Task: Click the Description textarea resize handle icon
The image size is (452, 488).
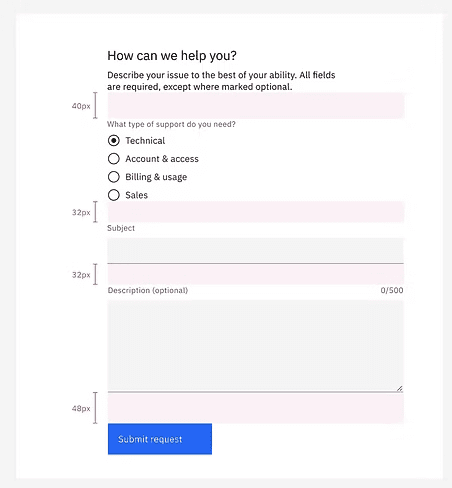Action: (400, 388)
